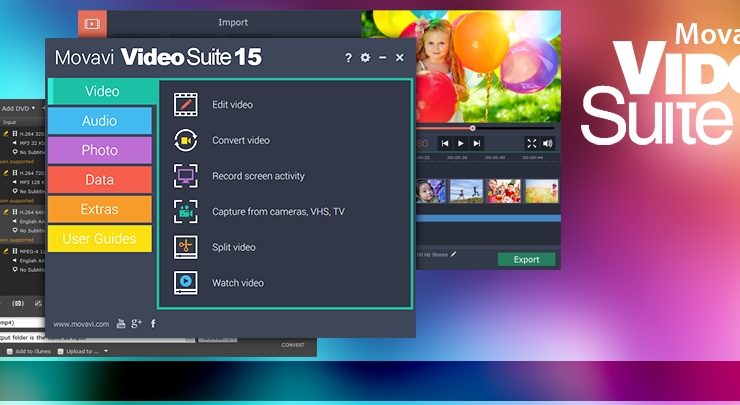Screen dimensions: 740x405
Task: Open settings gear in title bar
Action: coord(365,58)
